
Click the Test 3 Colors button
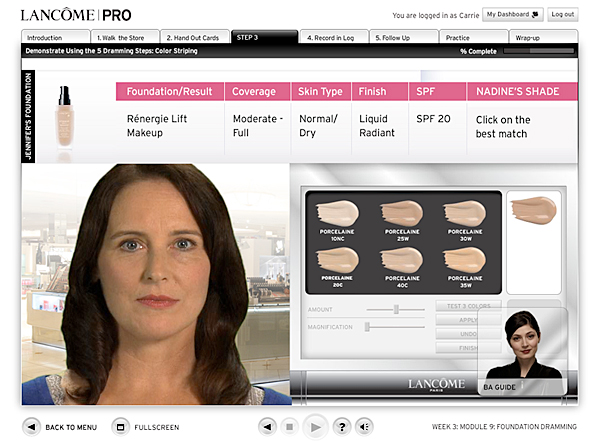pyautogui.click(x=468, y=306)
